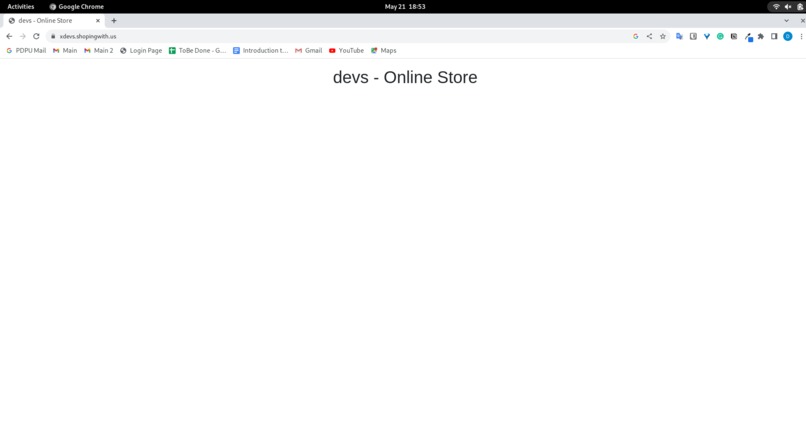Click the Google icon in address bar
This screenshot has width=806, height=426.
[636, 36]
